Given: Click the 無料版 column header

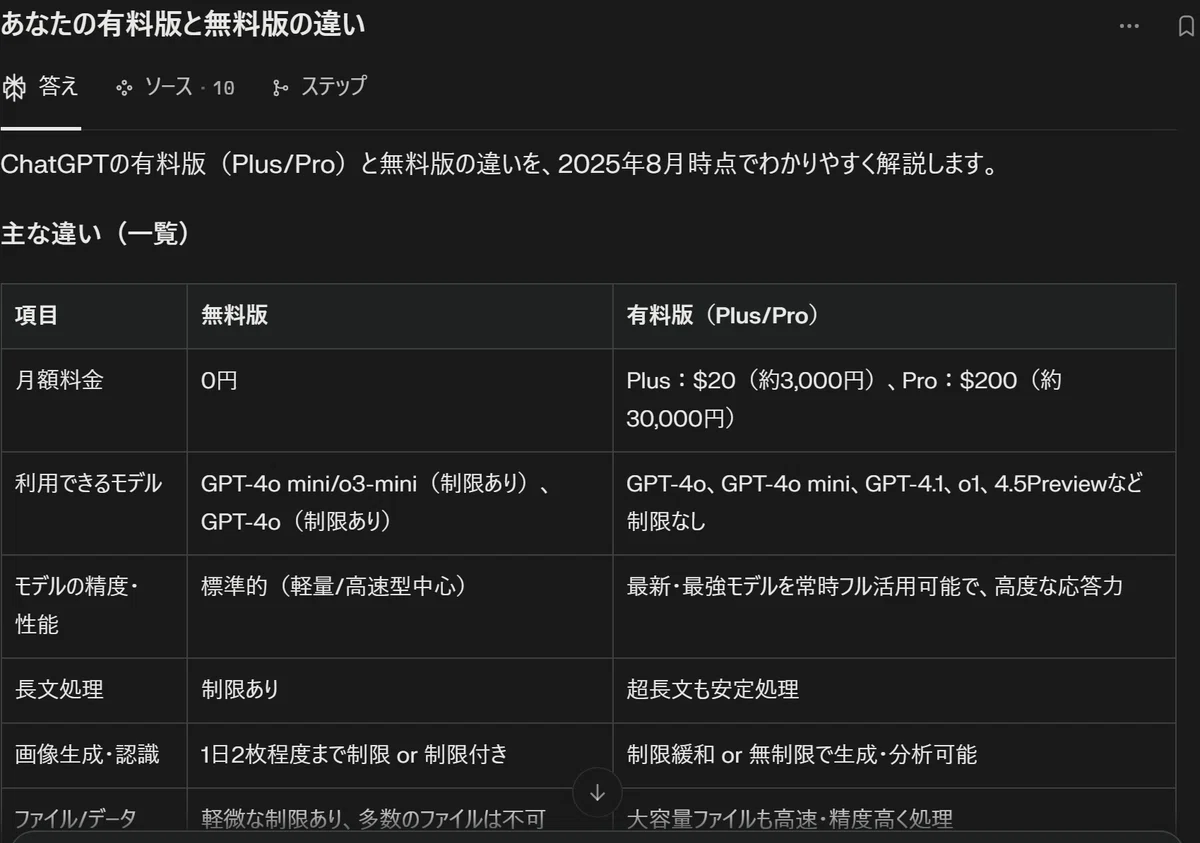Looking at the screenshot, I should click(235, 316).
